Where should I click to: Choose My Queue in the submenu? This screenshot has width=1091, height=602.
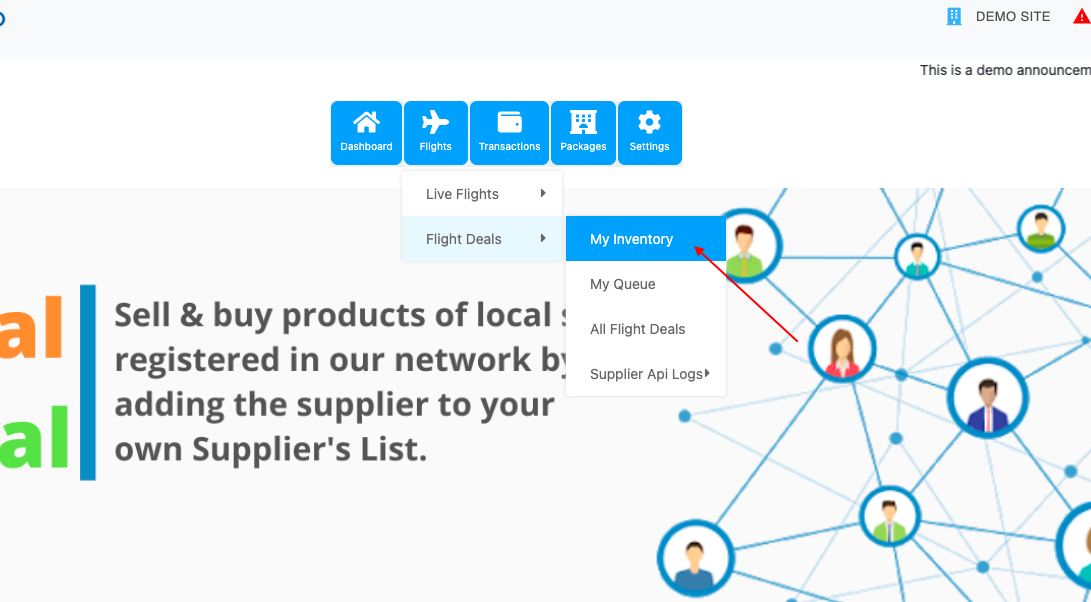point(622,284)
